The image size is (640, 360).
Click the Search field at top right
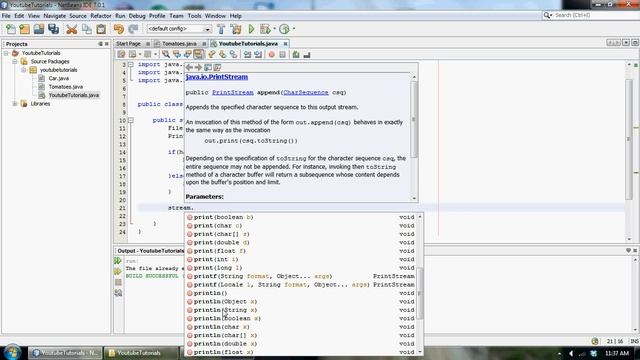coord(590,15)
